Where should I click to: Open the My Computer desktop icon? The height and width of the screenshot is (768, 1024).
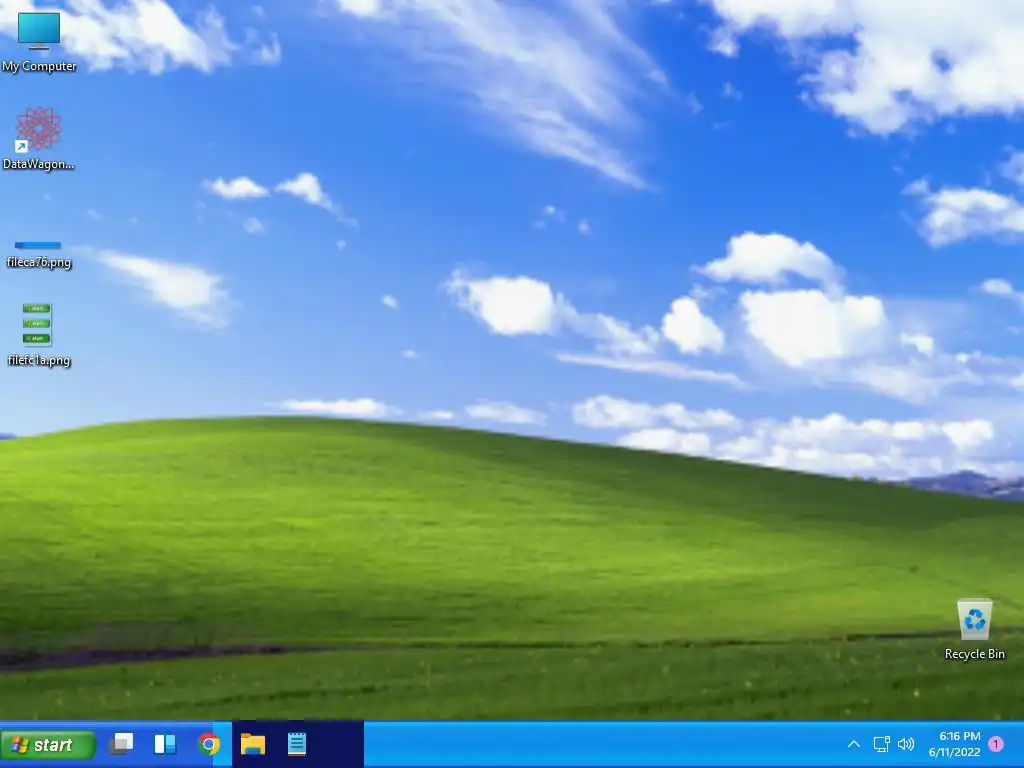click(39, 31)
